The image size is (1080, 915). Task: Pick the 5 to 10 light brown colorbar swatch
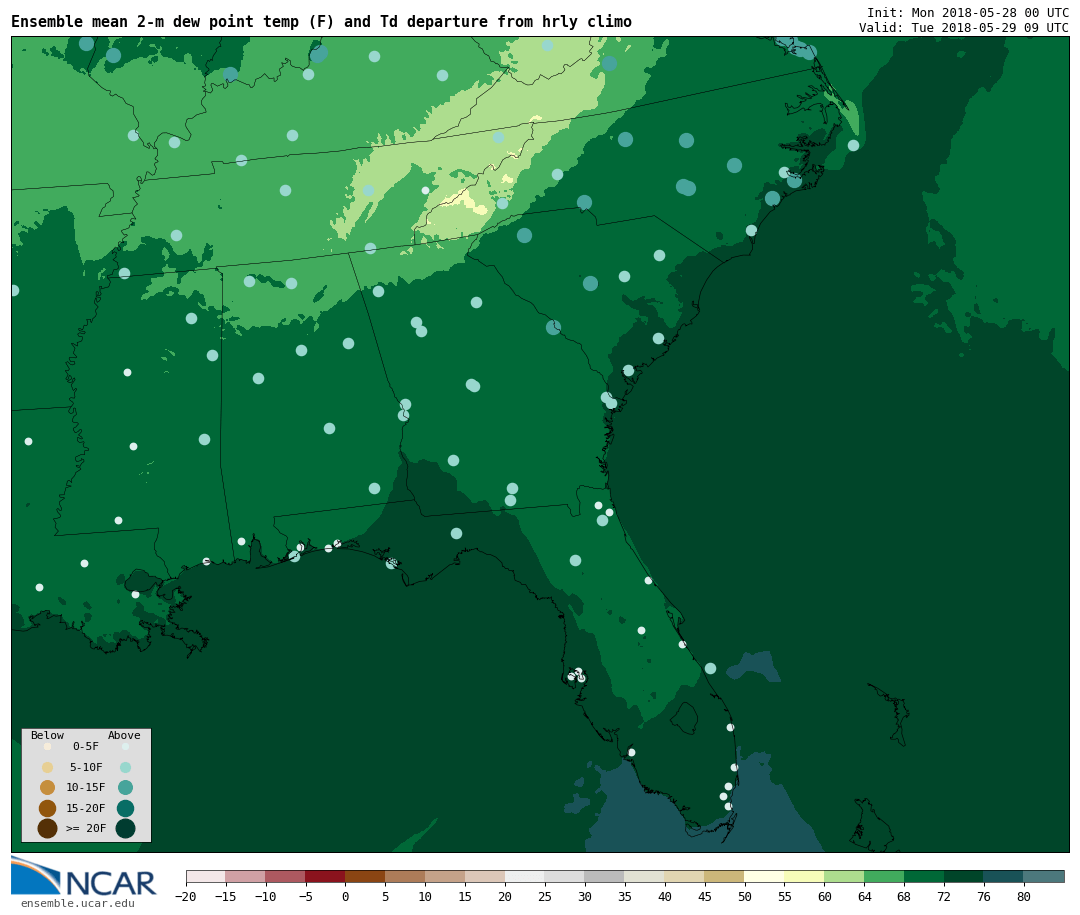406,876
